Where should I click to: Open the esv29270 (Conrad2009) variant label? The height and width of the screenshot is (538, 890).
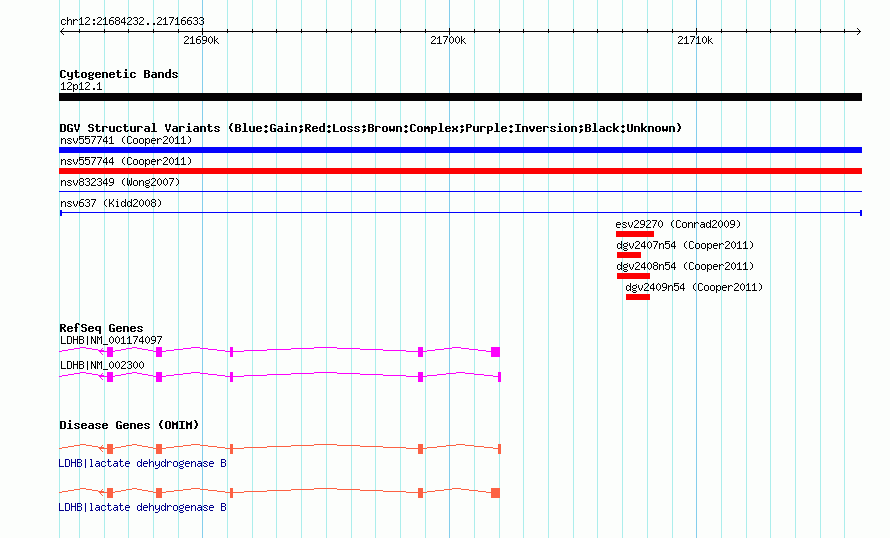(x=678, y=224)
